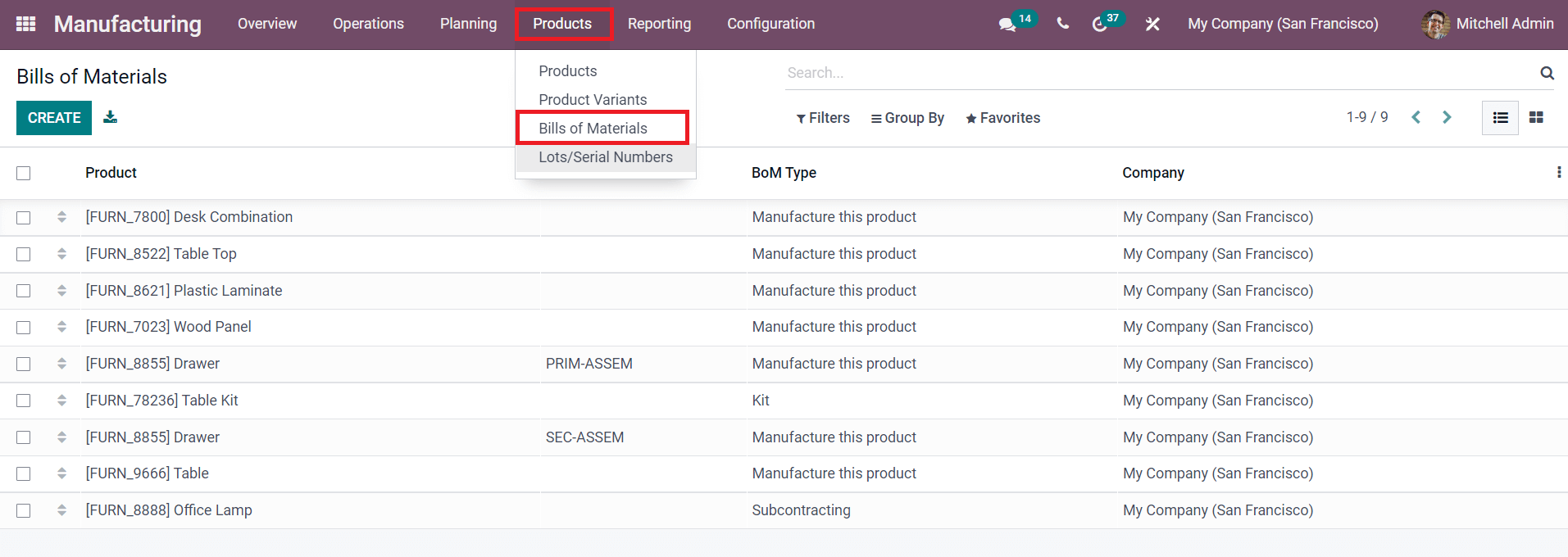Select checkbox for Table Top row
This screenshot has width=1568, height=557.
(x=23, y=255)
